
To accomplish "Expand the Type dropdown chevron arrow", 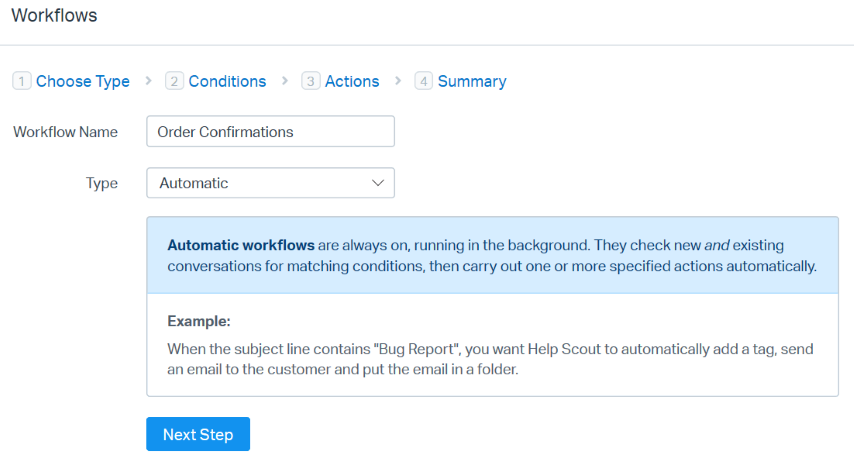I will pos(378,183).
